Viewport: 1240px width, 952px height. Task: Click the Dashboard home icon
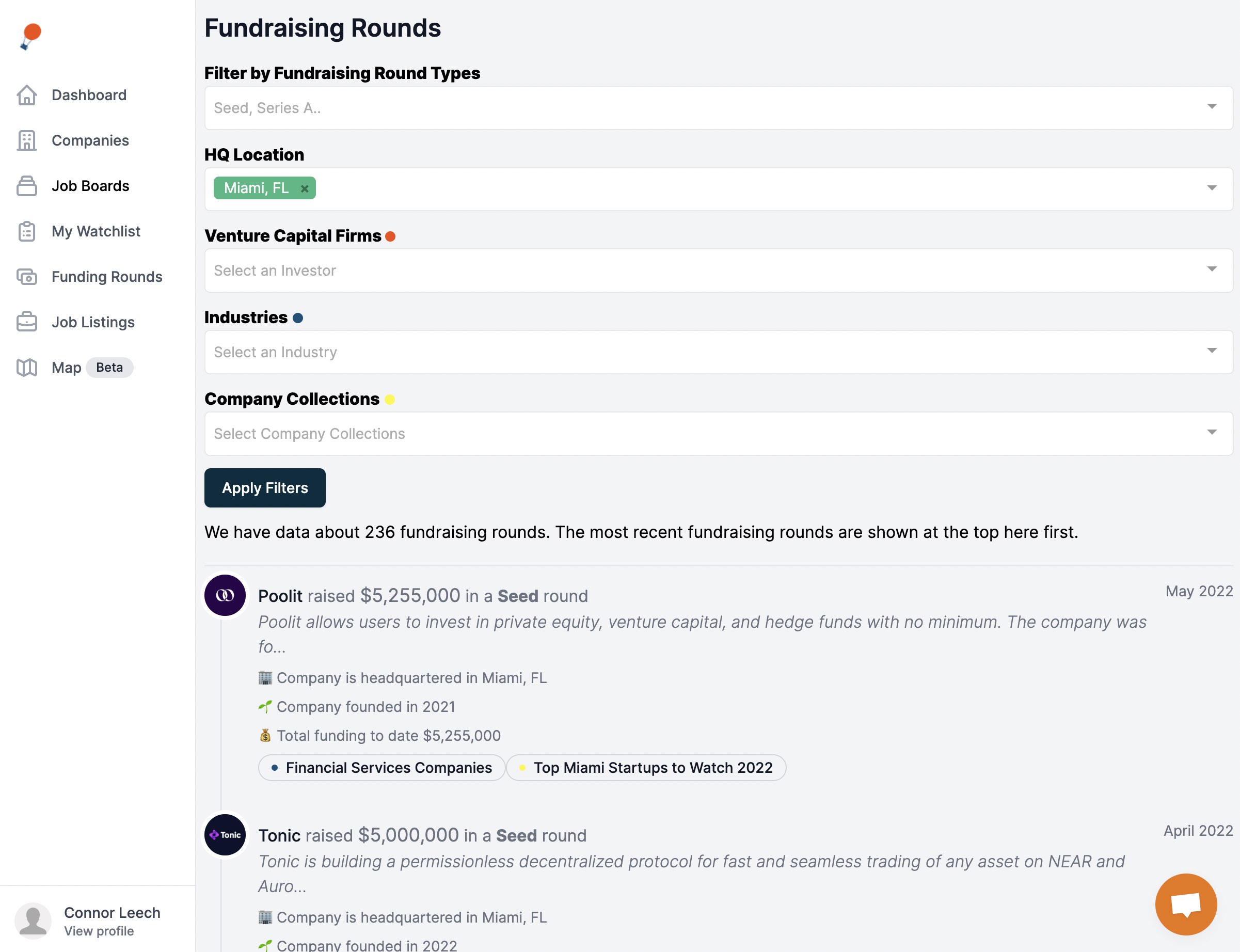[27, 95]
